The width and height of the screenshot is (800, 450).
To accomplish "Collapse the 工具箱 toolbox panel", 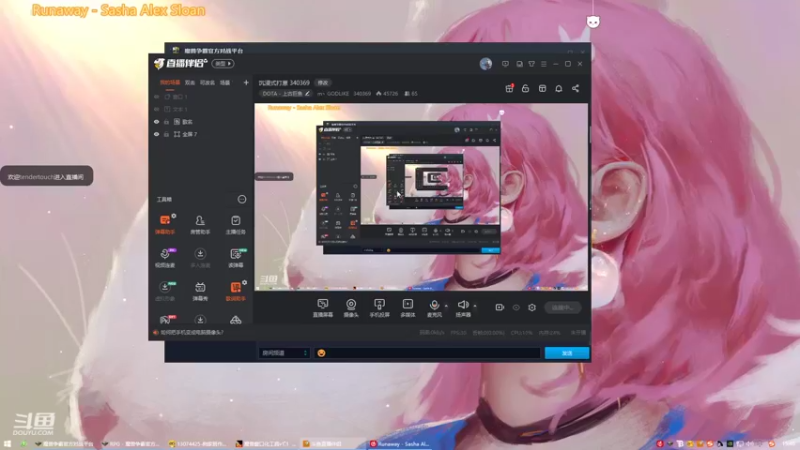I will [242, 199].
